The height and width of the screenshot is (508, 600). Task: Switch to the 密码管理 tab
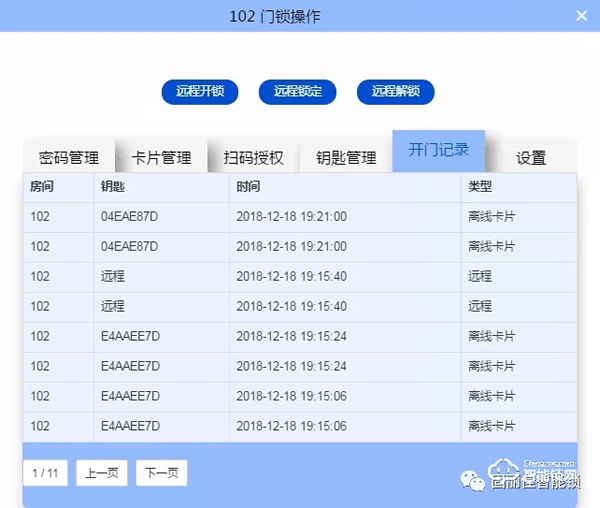coord(69,157)
